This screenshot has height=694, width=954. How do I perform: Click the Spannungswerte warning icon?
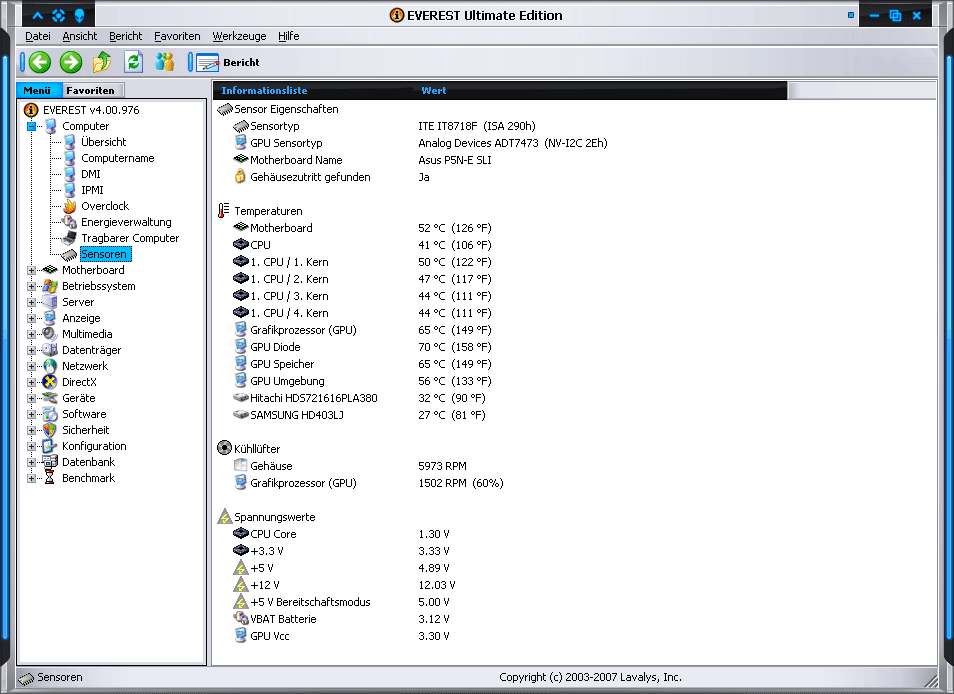click(225, 516)
